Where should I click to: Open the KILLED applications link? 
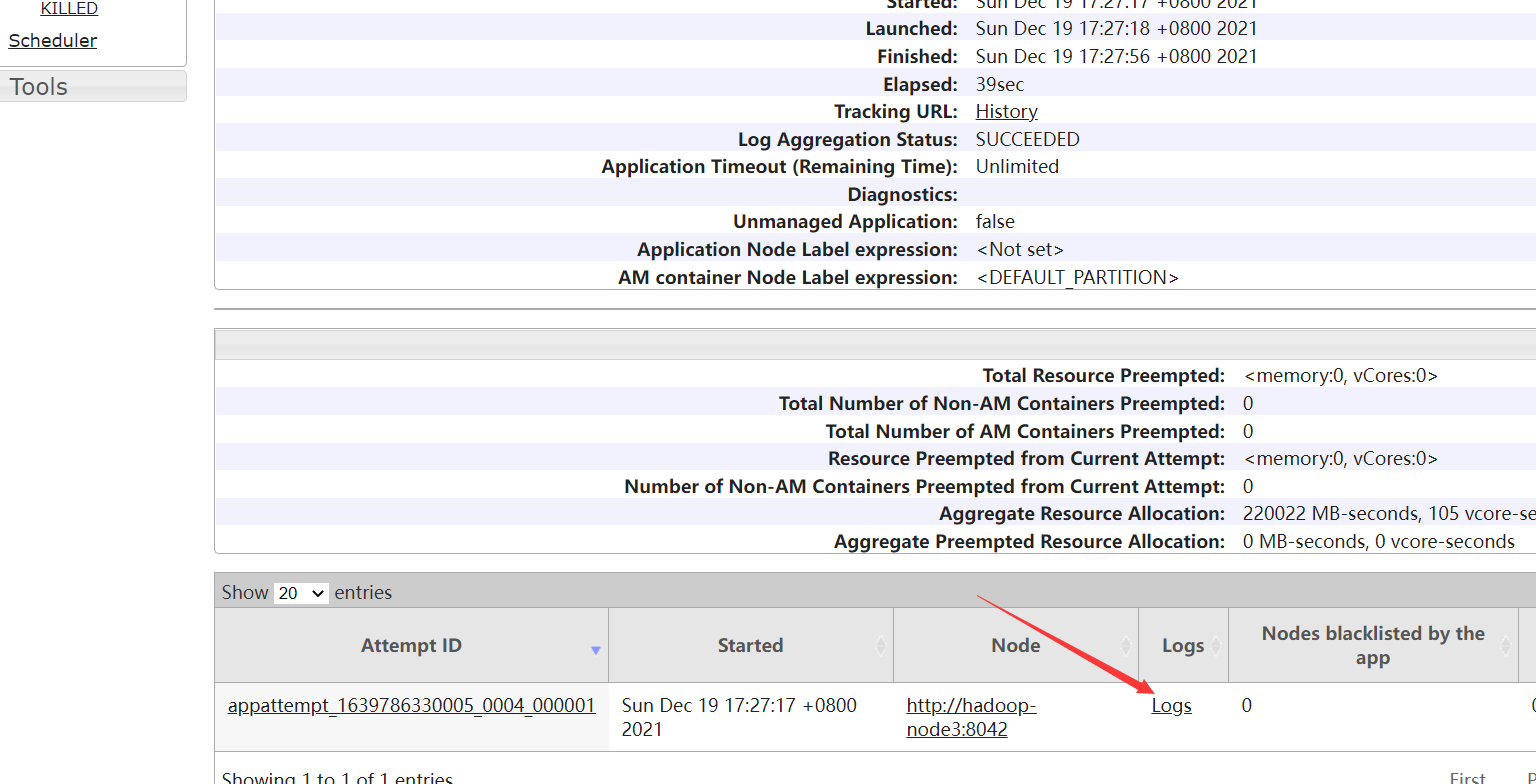69,8
